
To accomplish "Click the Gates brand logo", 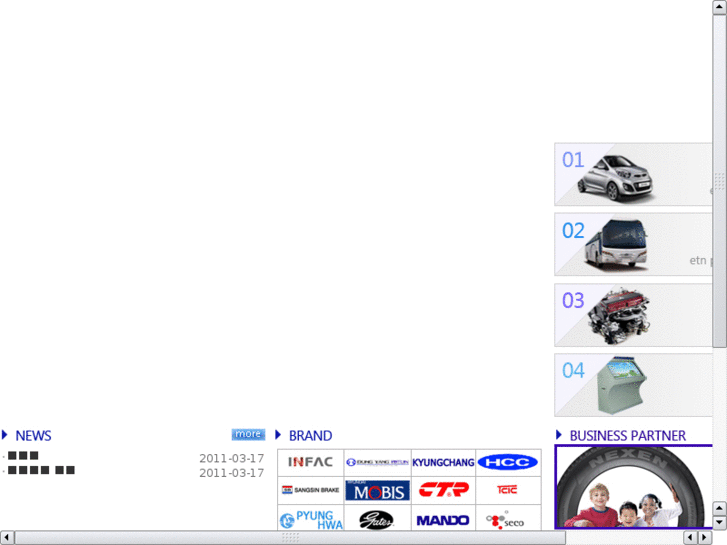I will (x=377, y=519).
